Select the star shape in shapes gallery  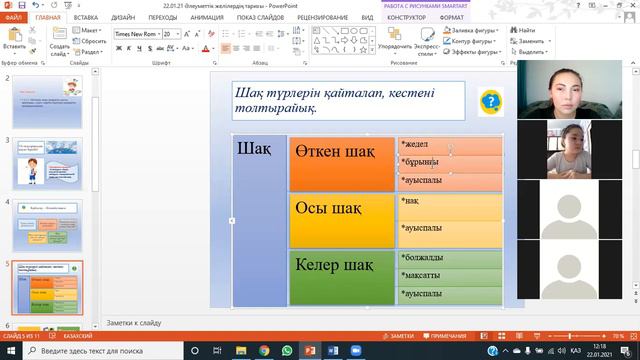363,50
